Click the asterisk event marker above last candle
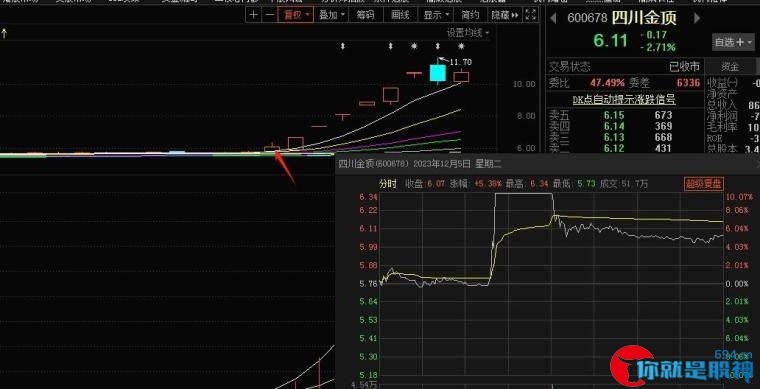The height and width of the screenshot is (389, 760). tap(461, 47)
